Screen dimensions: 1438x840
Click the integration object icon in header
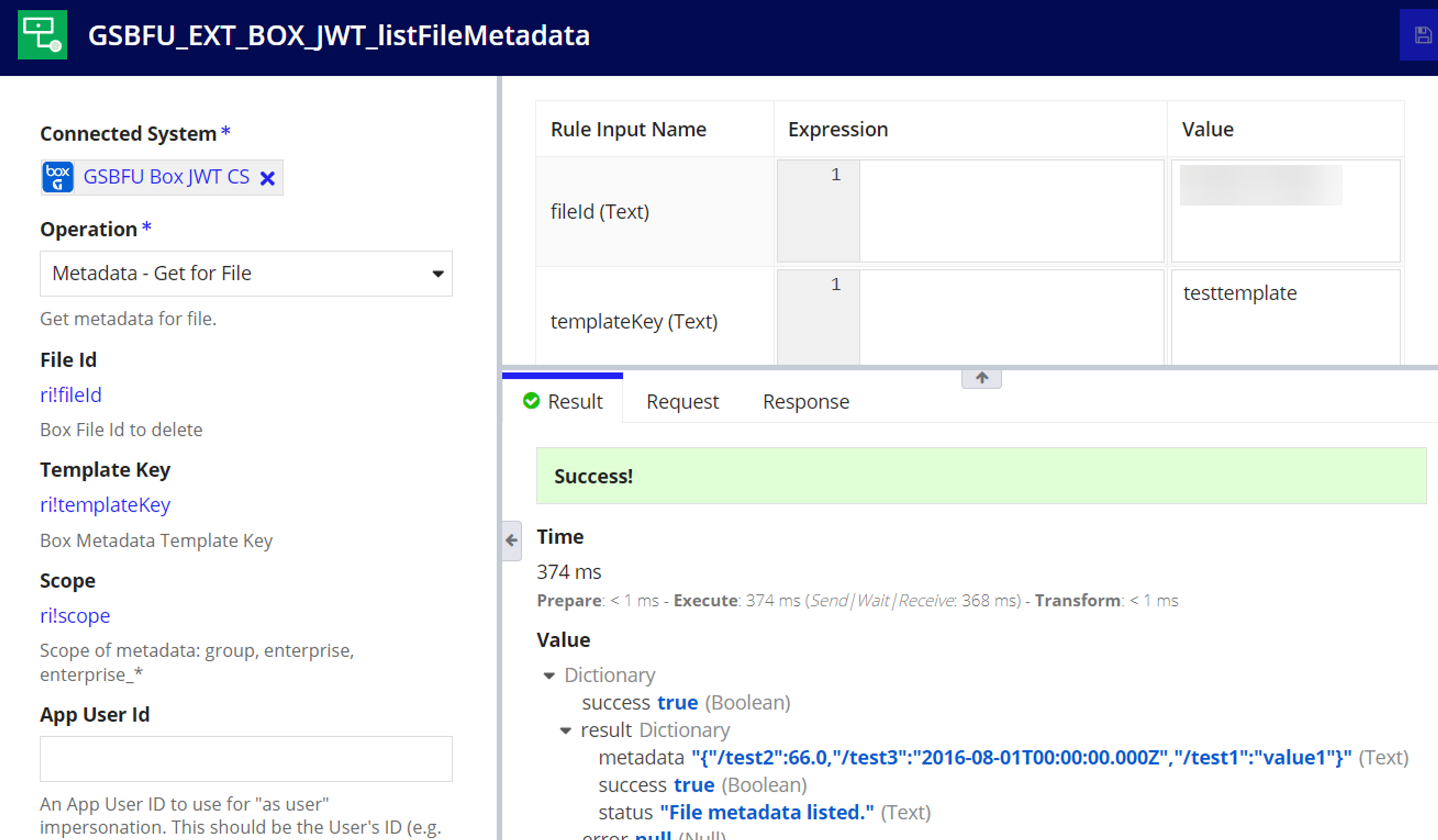click(42, 35)
